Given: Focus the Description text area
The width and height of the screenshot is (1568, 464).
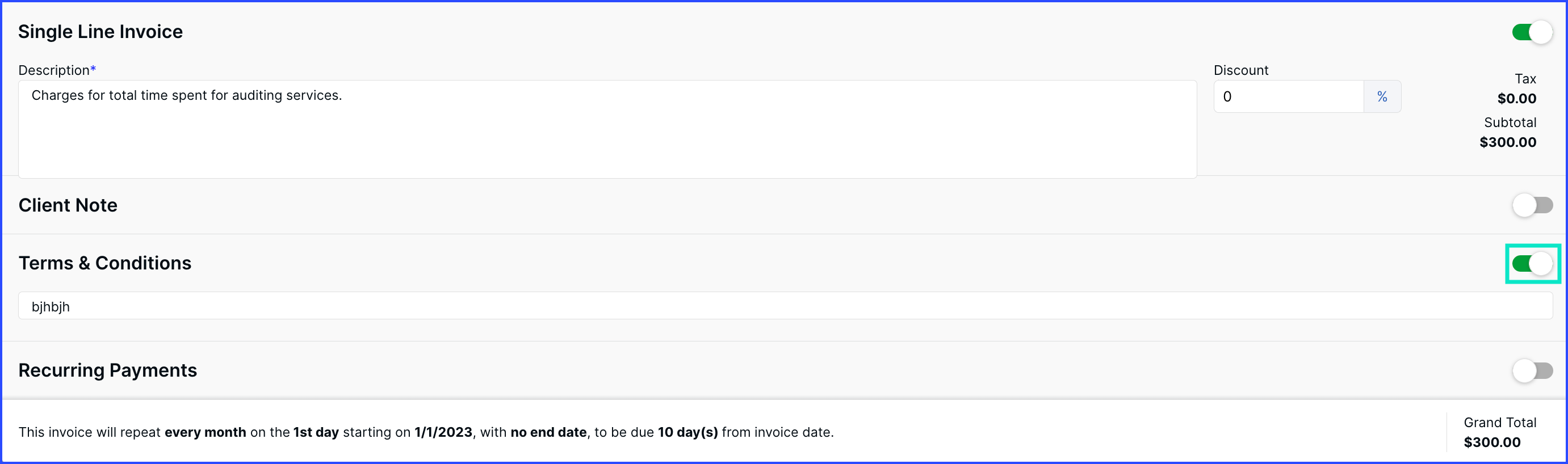Looking at the screenshot, I should 607,129.
